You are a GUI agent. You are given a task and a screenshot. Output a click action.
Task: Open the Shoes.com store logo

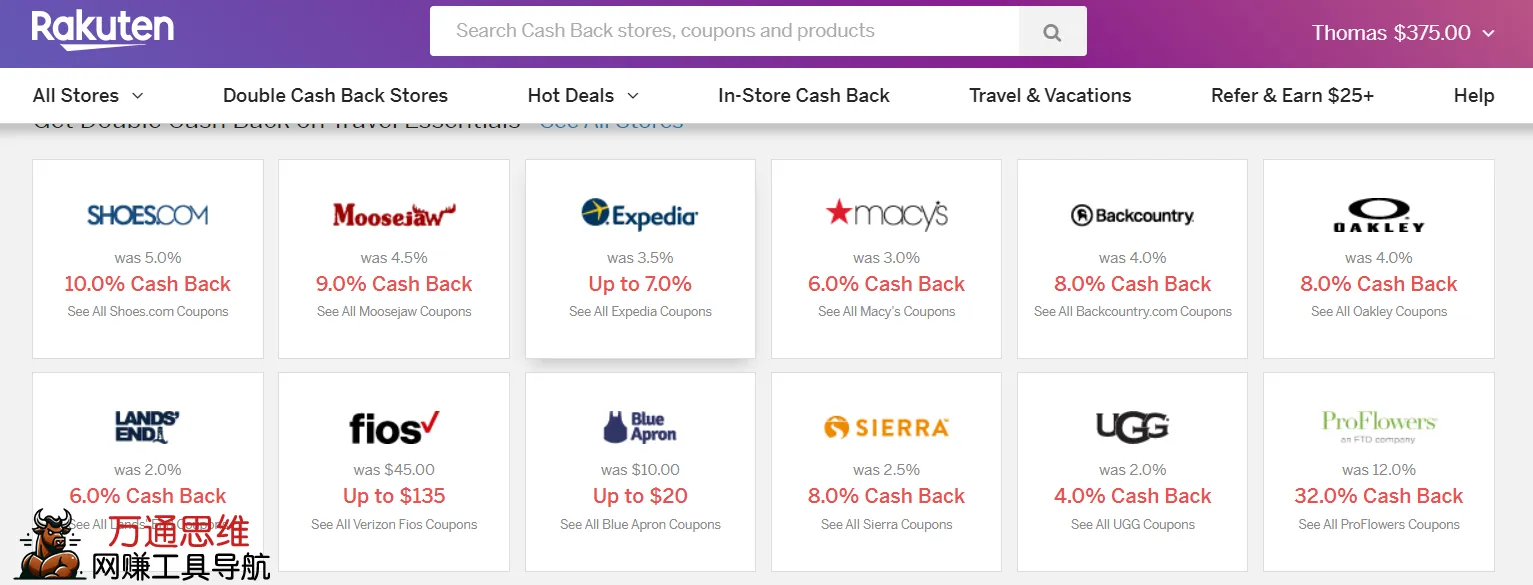point(148,215)
